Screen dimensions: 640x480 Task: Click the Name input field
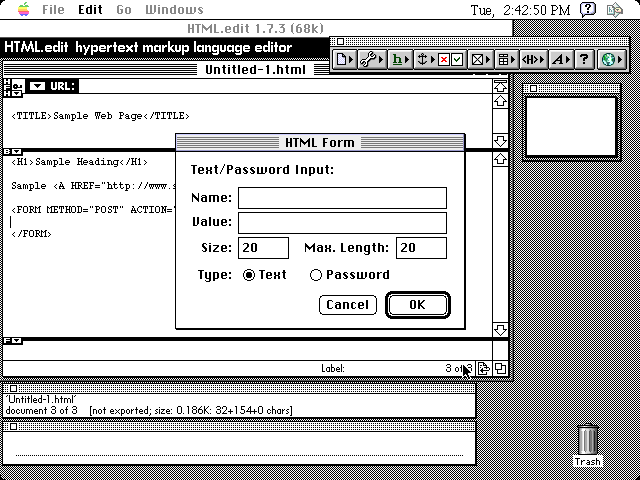[342, 198]
